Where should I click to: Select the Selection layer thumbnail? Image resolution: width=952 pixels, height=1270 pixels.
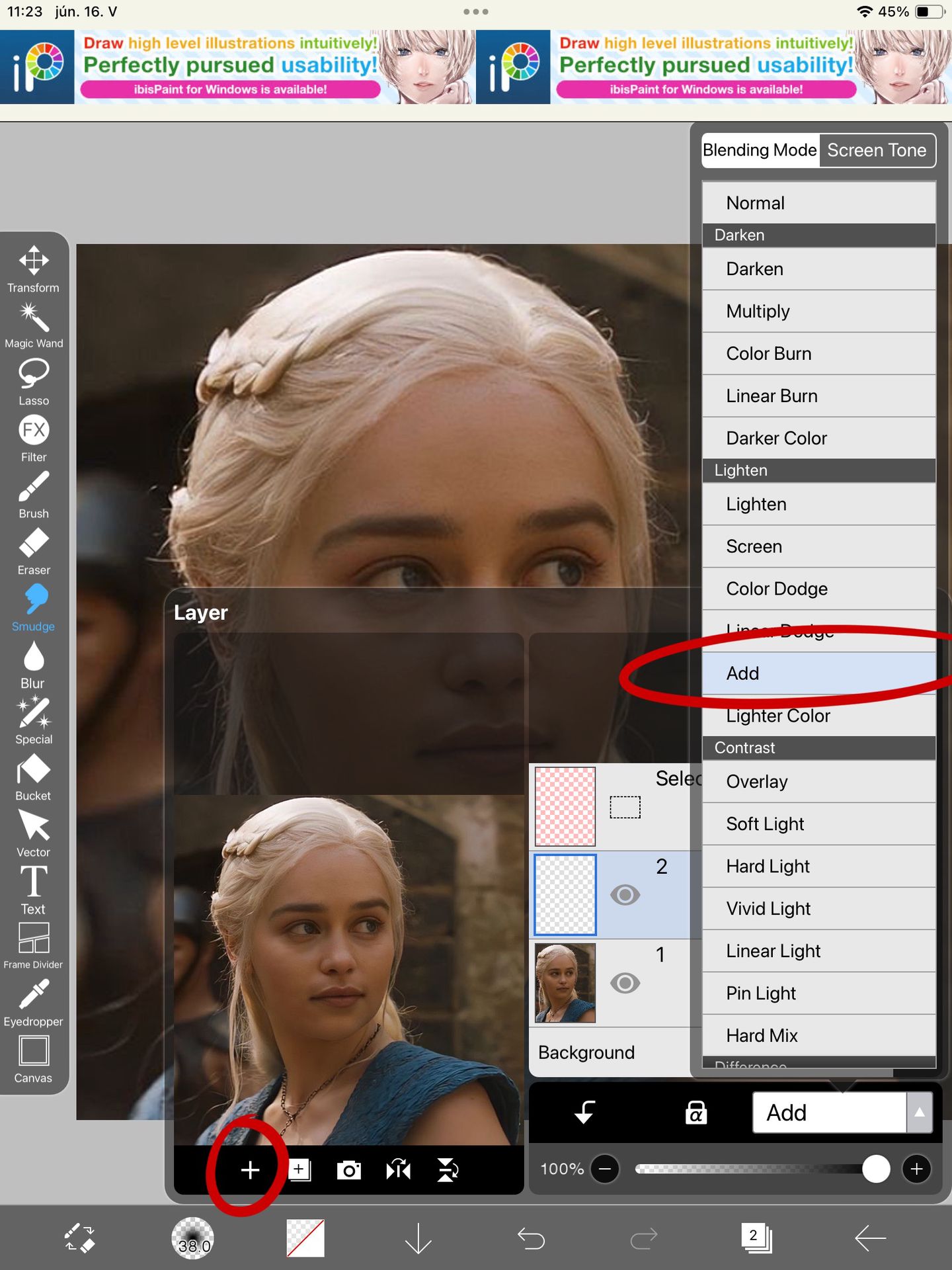565,806
